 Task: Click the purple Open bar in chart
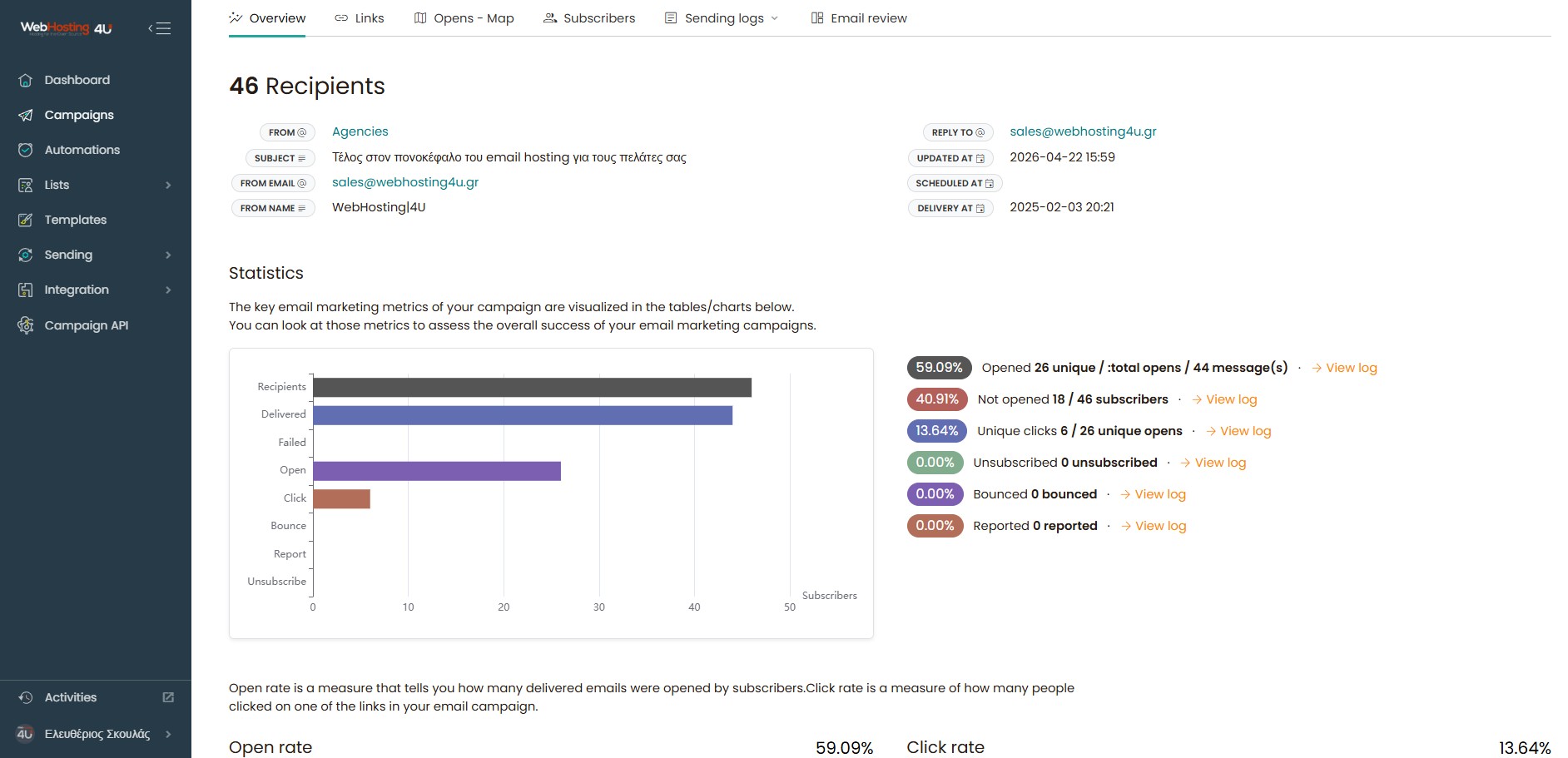pos(437,471)
